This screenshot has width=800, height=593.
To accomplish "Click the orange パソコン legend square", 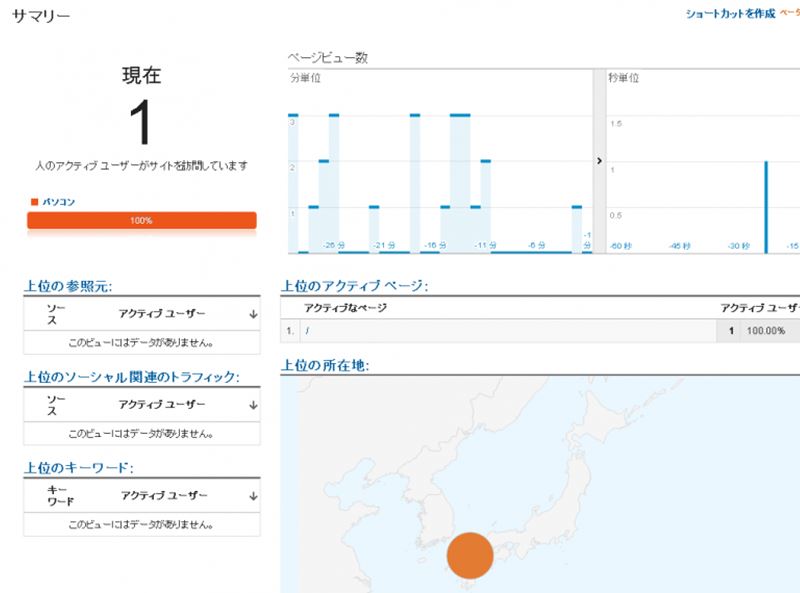I will [35, 202].
